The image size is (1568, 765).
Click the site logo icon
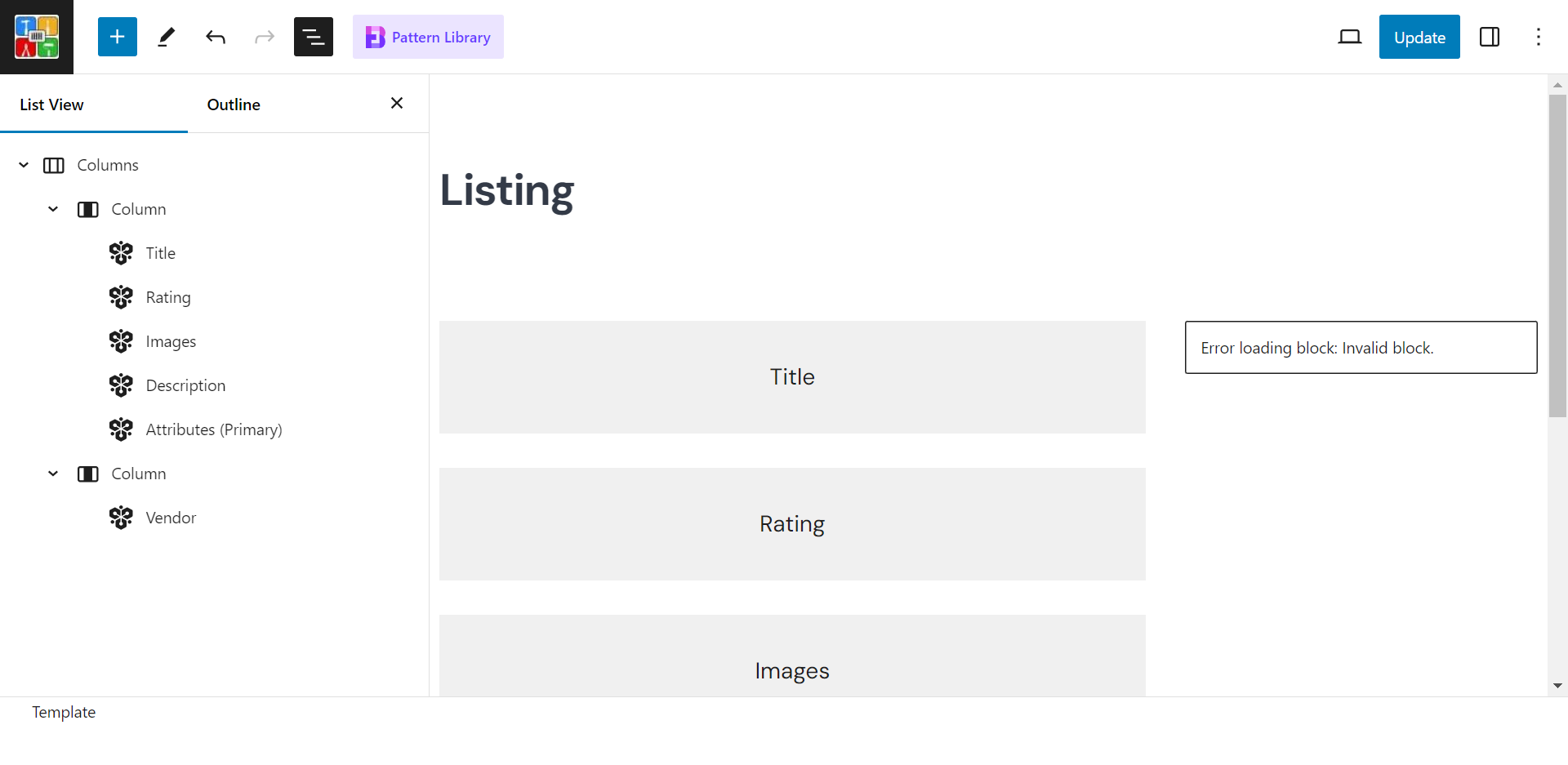37,37
